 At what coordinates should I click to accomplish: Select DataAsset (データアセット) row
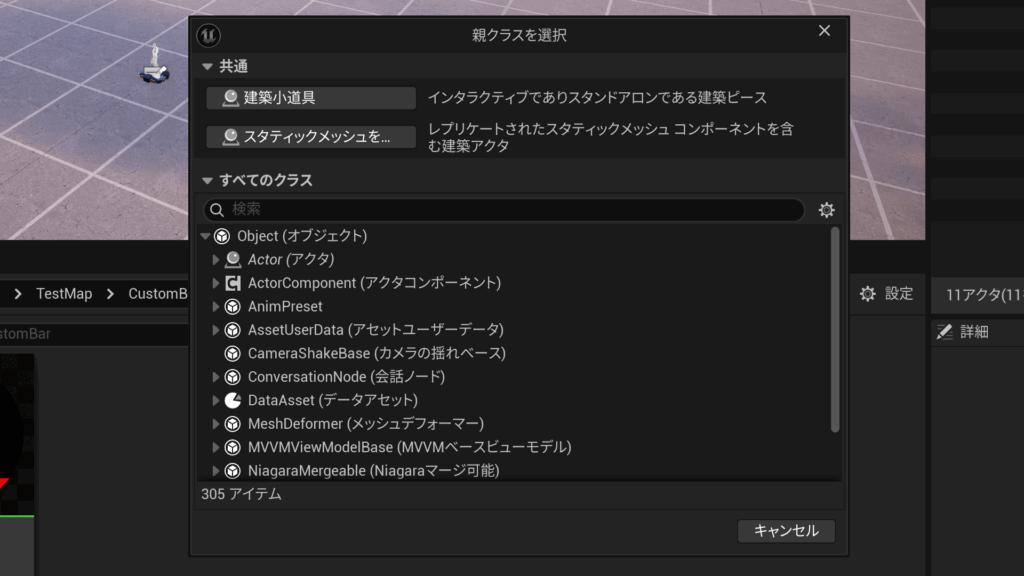pos(514,400)
